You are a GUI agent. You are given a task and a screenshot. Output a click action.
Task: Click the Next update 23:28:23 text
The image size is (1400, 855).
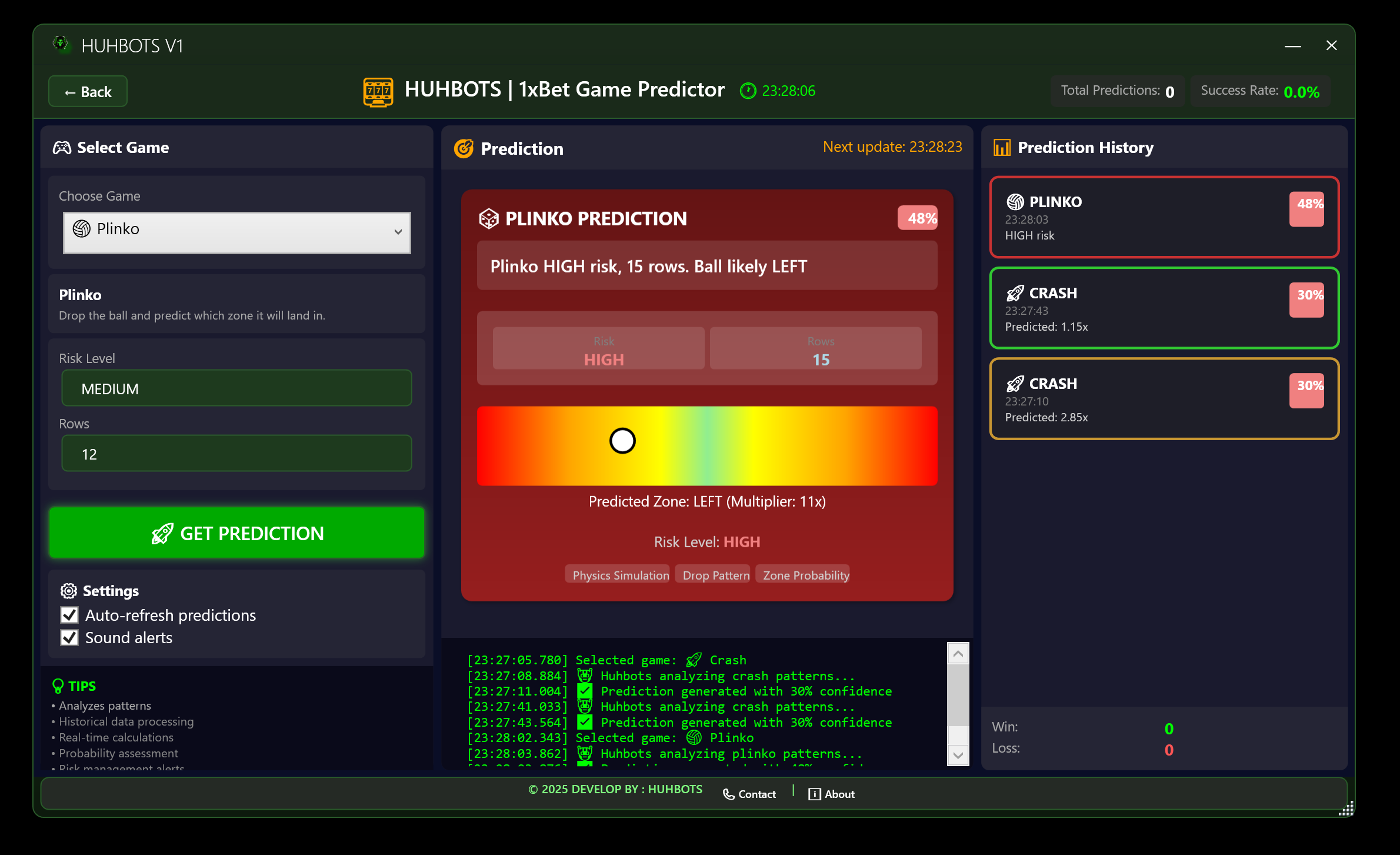(892, 147)
